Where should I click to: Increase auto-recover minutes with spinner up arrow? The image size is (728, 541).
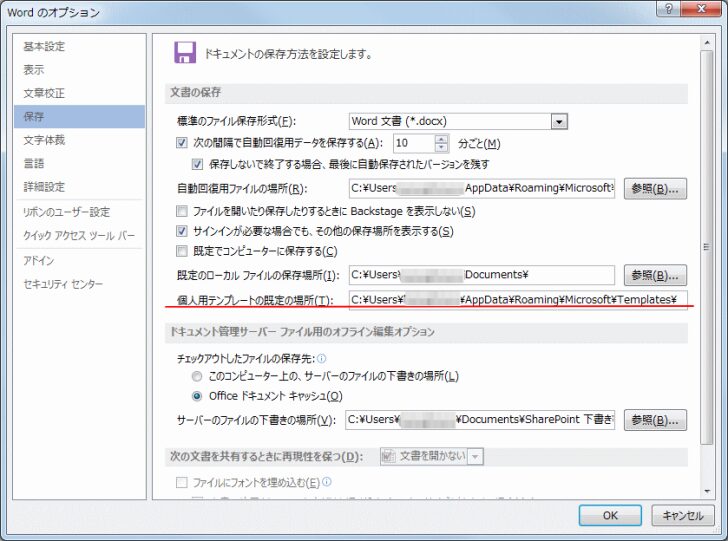tap(442, 139)
